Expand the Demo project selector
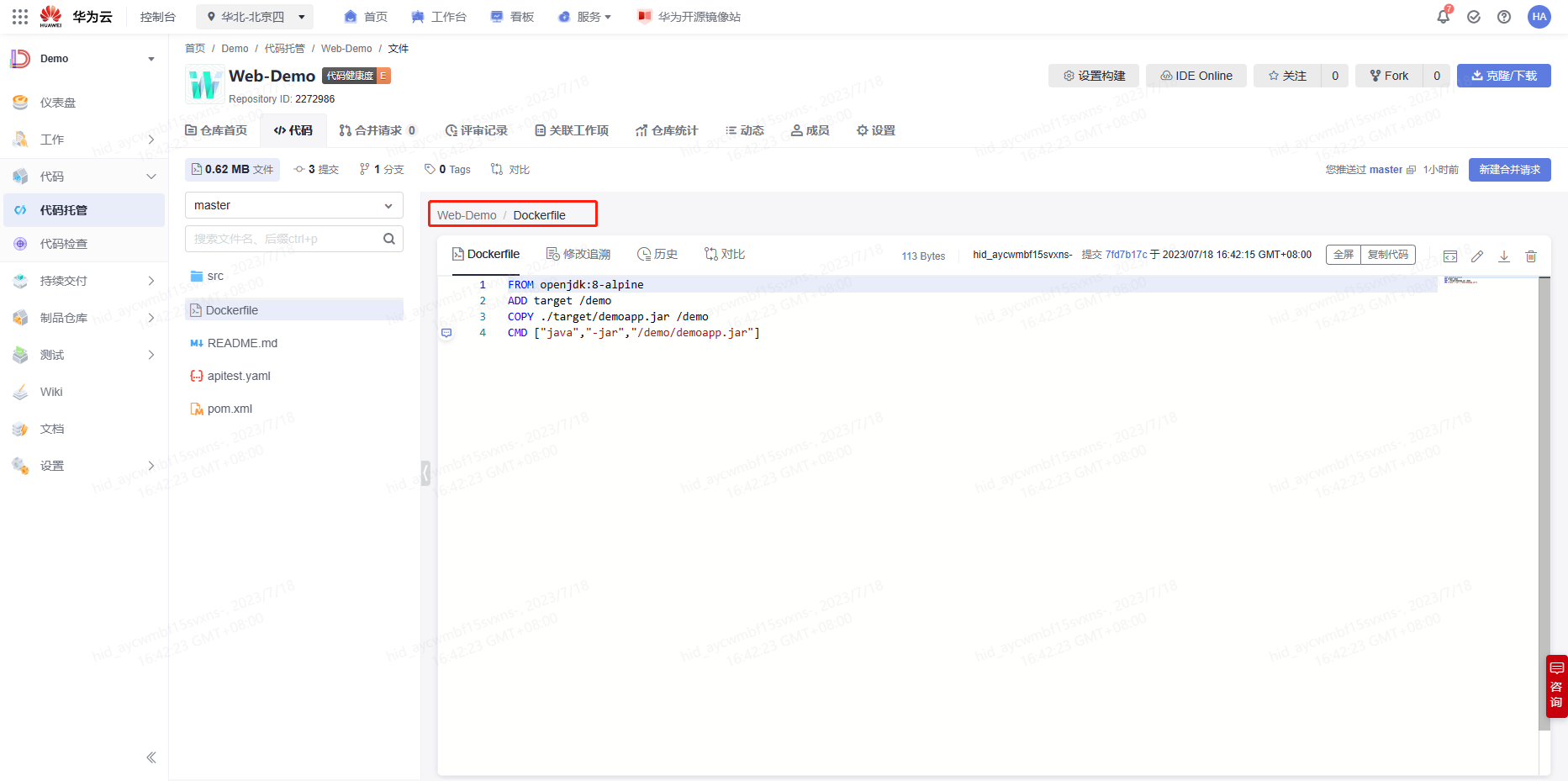 (x=84, y=59)
